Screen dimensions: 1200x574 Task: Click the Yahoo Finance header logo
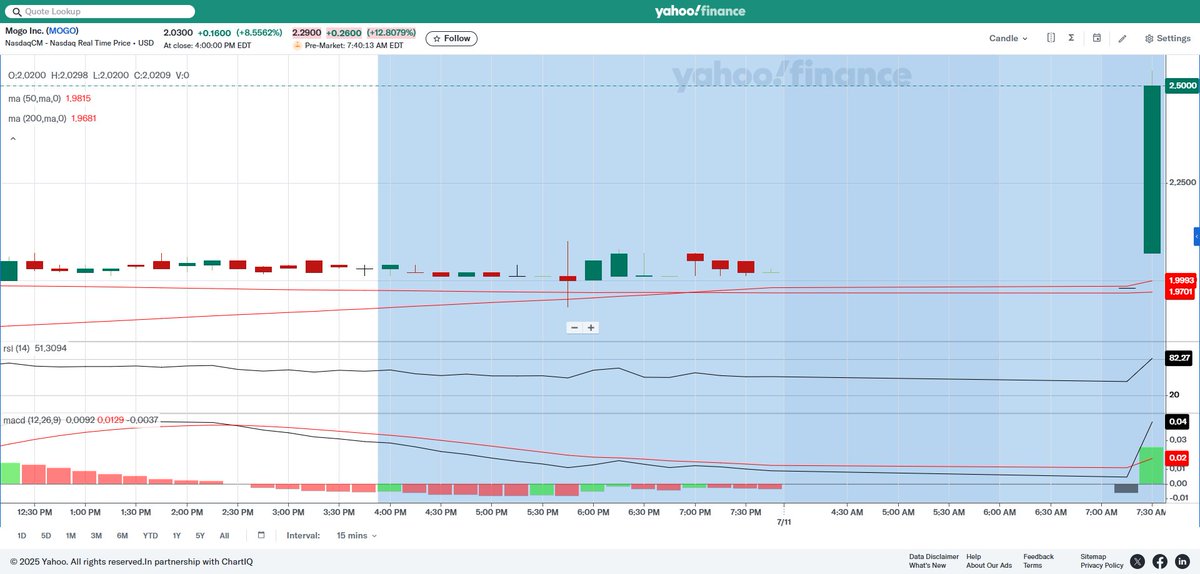coord(700,11)
